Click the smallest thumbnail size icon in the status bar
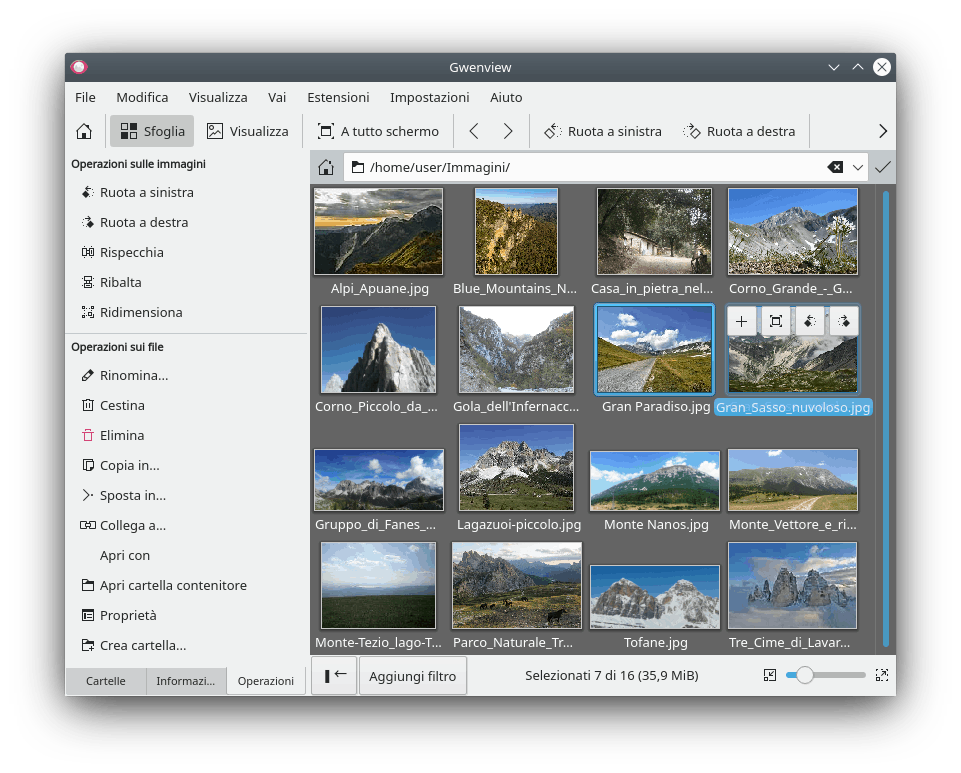This screenshot has width=961, height=773. click(x=769, y=675)
